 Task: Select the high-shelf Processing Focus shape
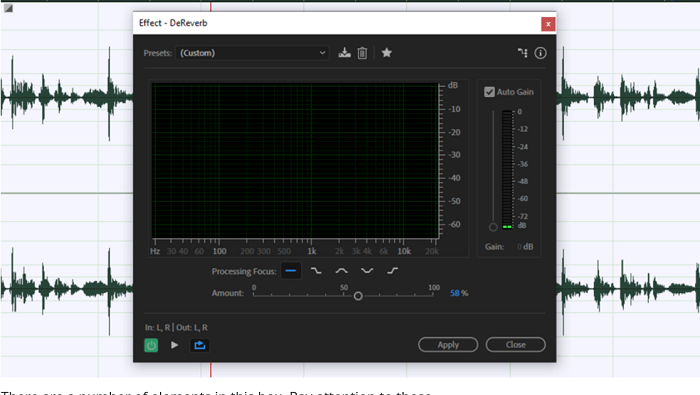pos(392,271)
